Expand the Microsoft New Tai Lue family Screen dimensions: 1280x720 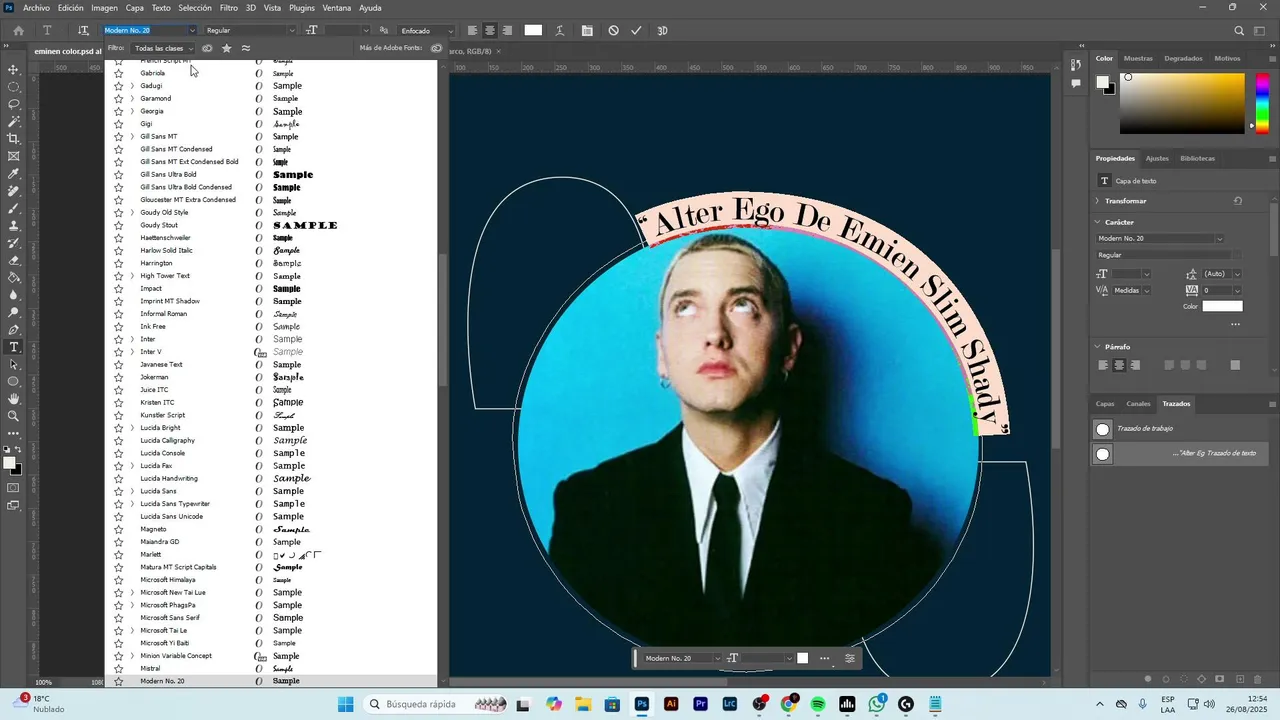[132, 592]
